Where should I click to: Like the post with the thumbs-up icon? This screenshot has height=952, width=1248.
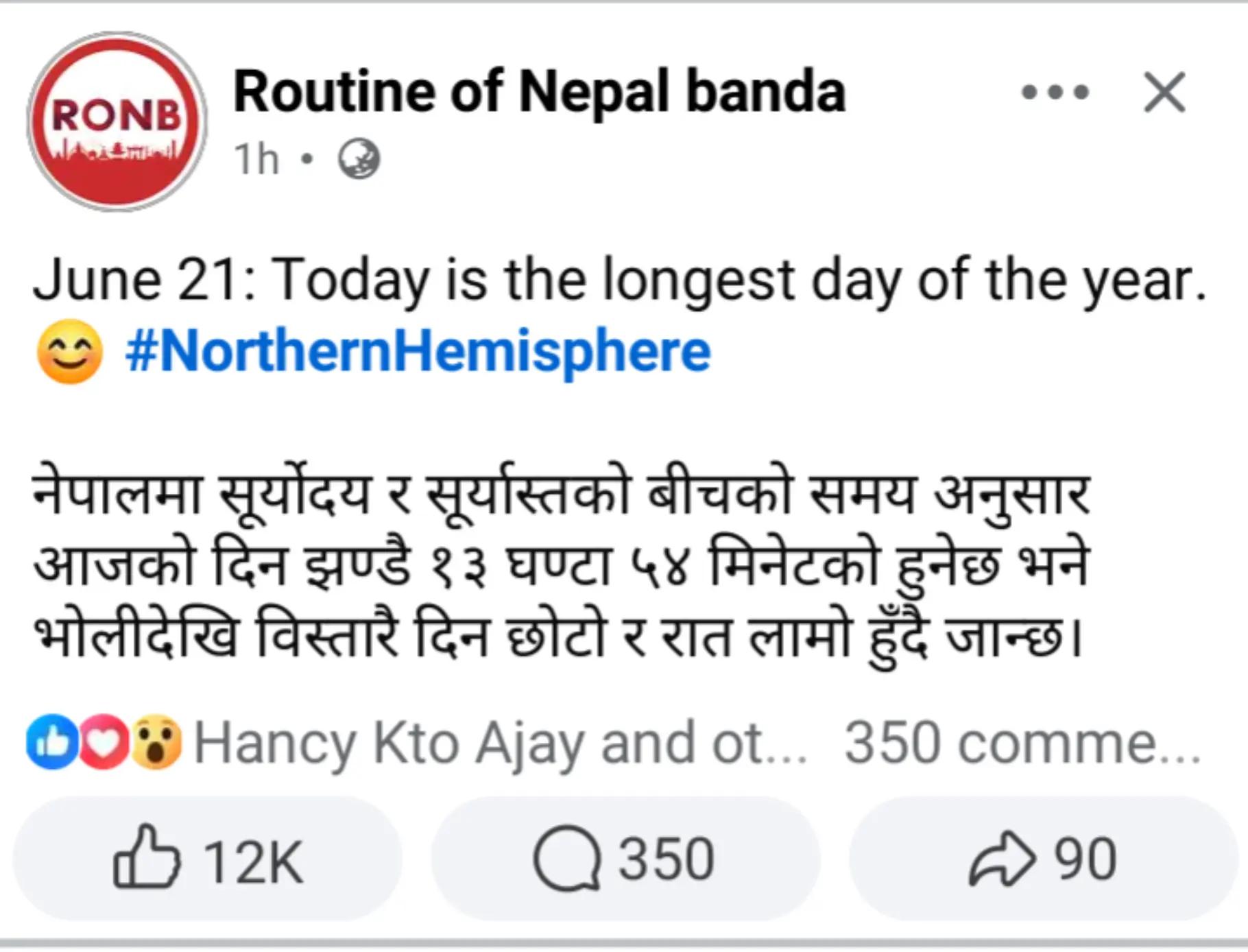[147, 857]
